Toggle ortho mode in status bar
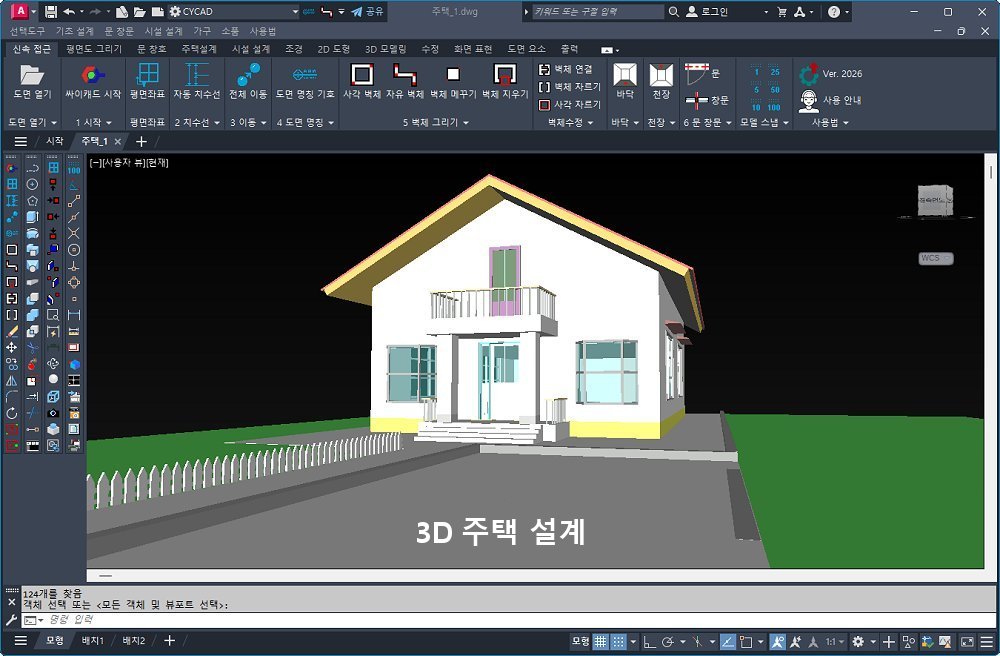This screenshot has width=1000, height=656. point(648,642)
